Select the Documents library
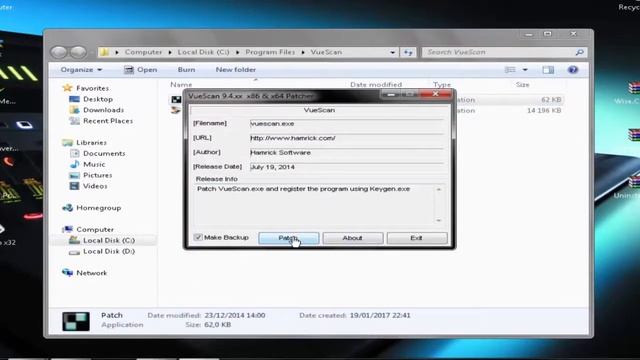Viewport: 640px width, 360px height. [104, 153]
